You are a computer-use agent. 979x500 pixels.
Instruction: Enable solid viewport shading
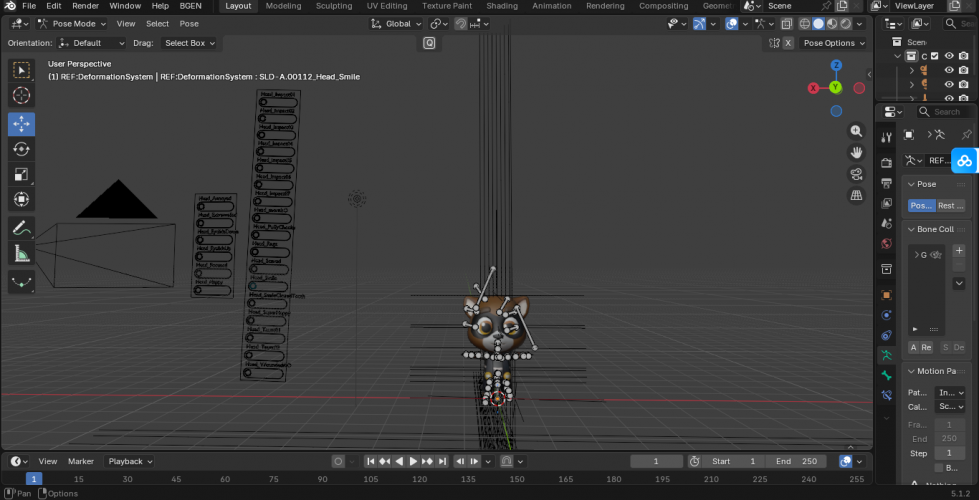pyautogui.click(x=819, y=24)
